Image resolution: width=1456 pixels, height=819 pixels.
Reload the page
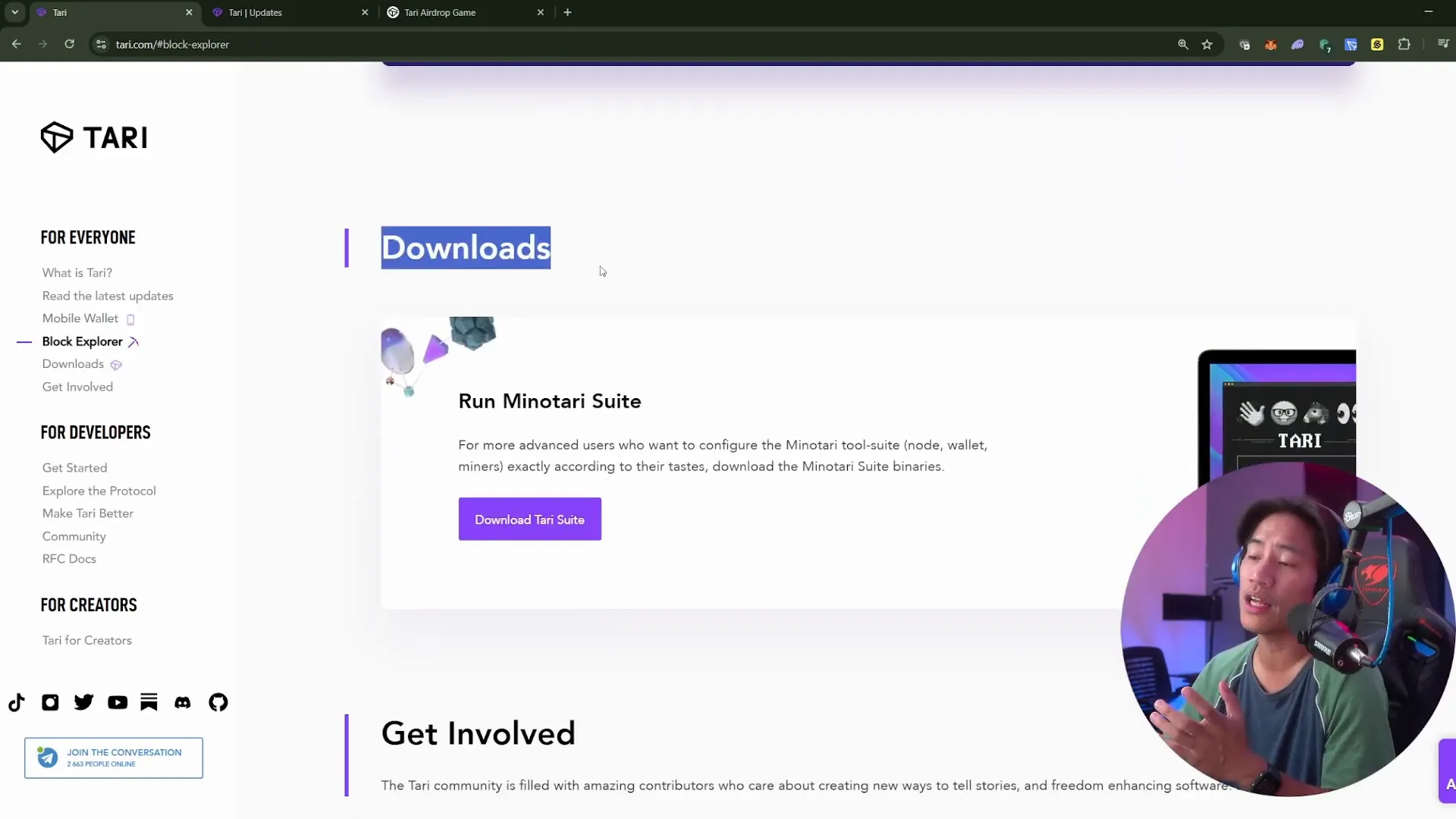pos(69,44)
